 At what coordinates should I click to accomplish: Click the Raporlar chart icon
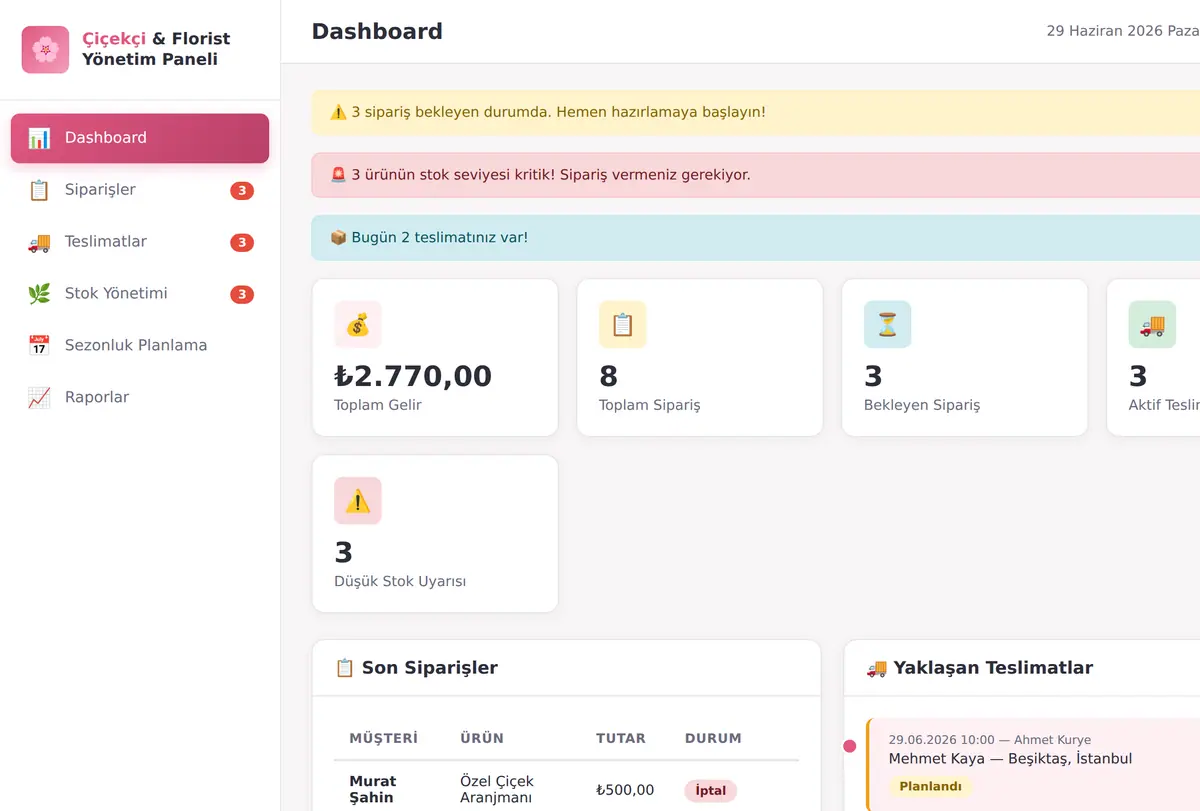click(39, 398)
